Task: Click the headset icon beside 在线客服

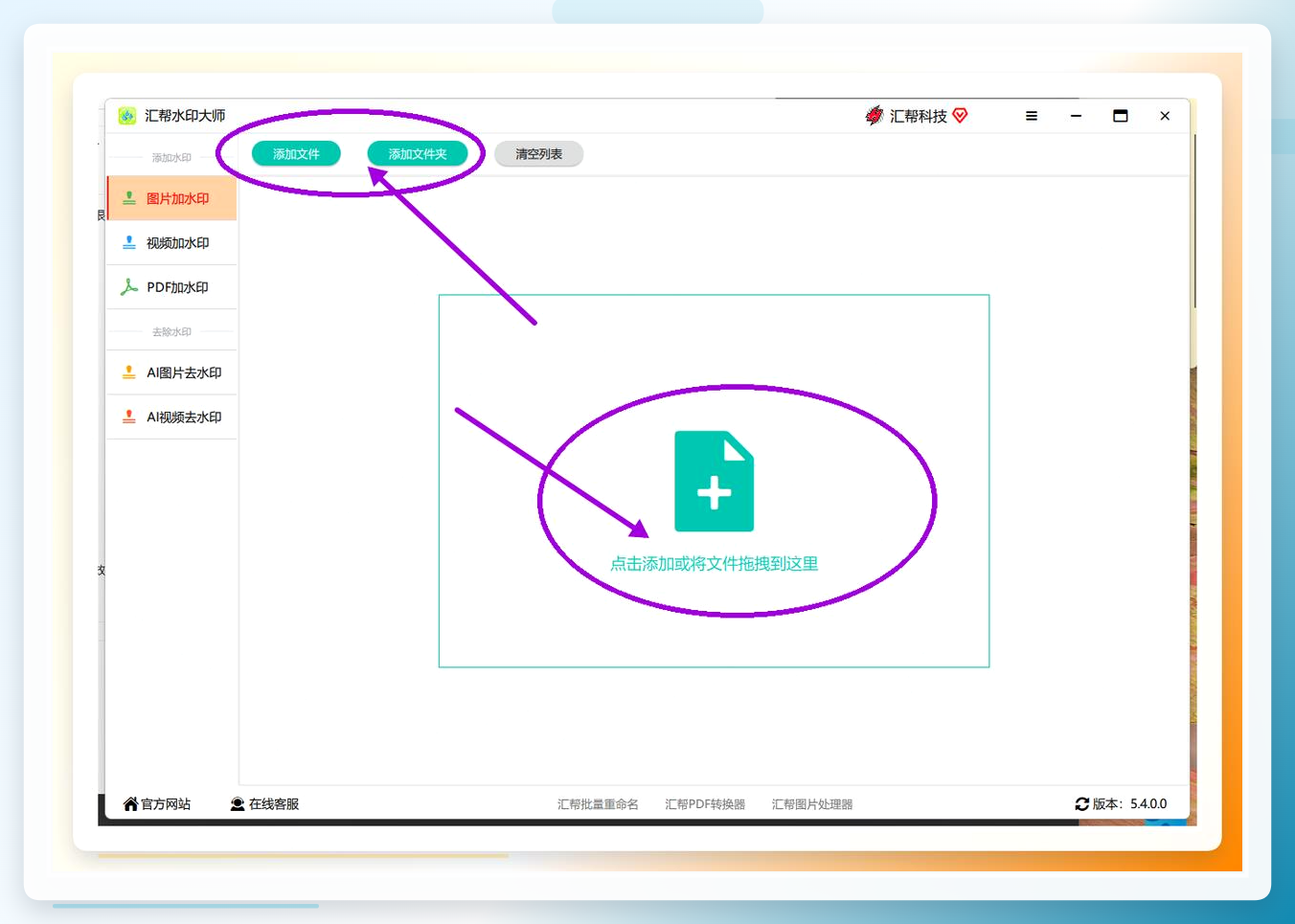Action: pos(238,804)
